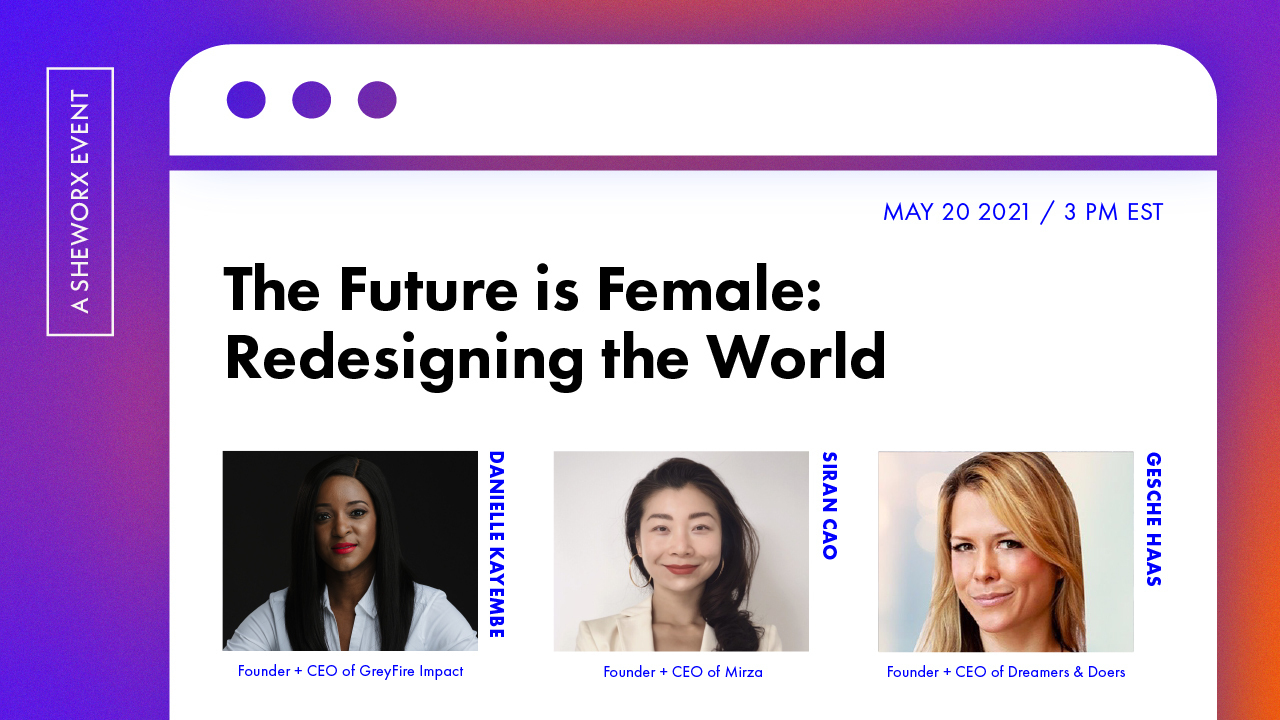Click the vertical DANIELLE KAYEMBE name label
Viewport: 1280px width, 720px height.
[x=496, y=544]
